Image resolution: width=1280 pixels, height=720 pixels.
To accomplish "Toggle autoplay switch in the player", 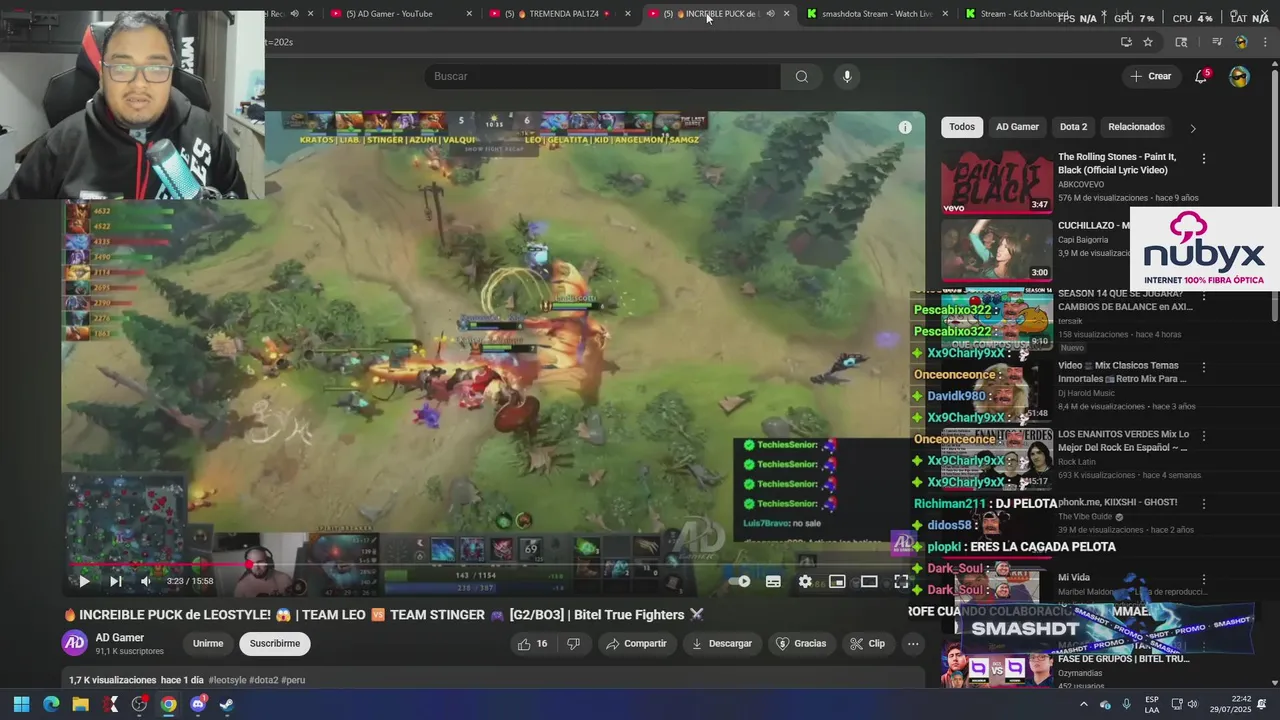I will [x=739, y=581].
